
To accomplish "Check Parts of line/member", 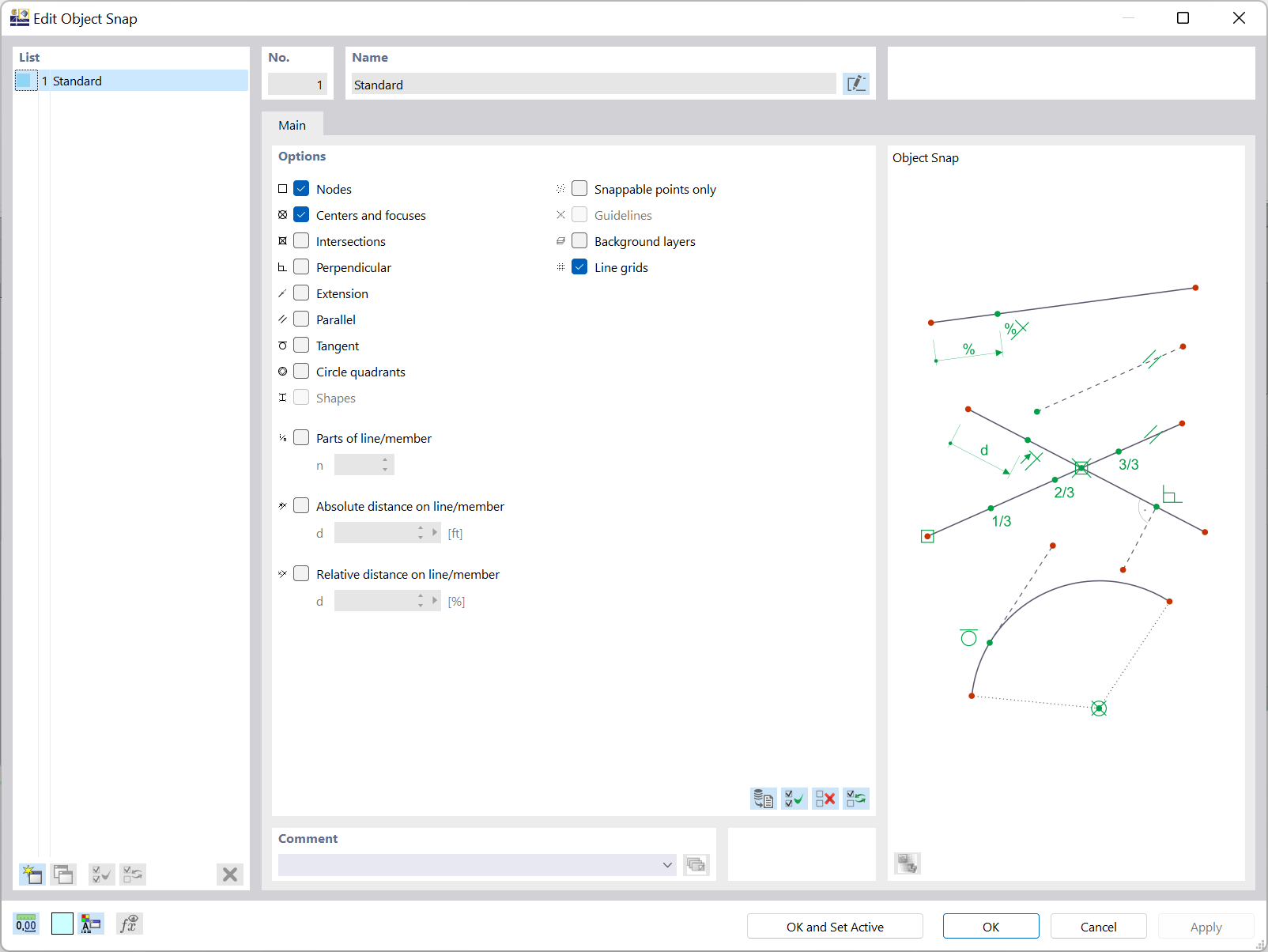I will (x=301, y=438).
